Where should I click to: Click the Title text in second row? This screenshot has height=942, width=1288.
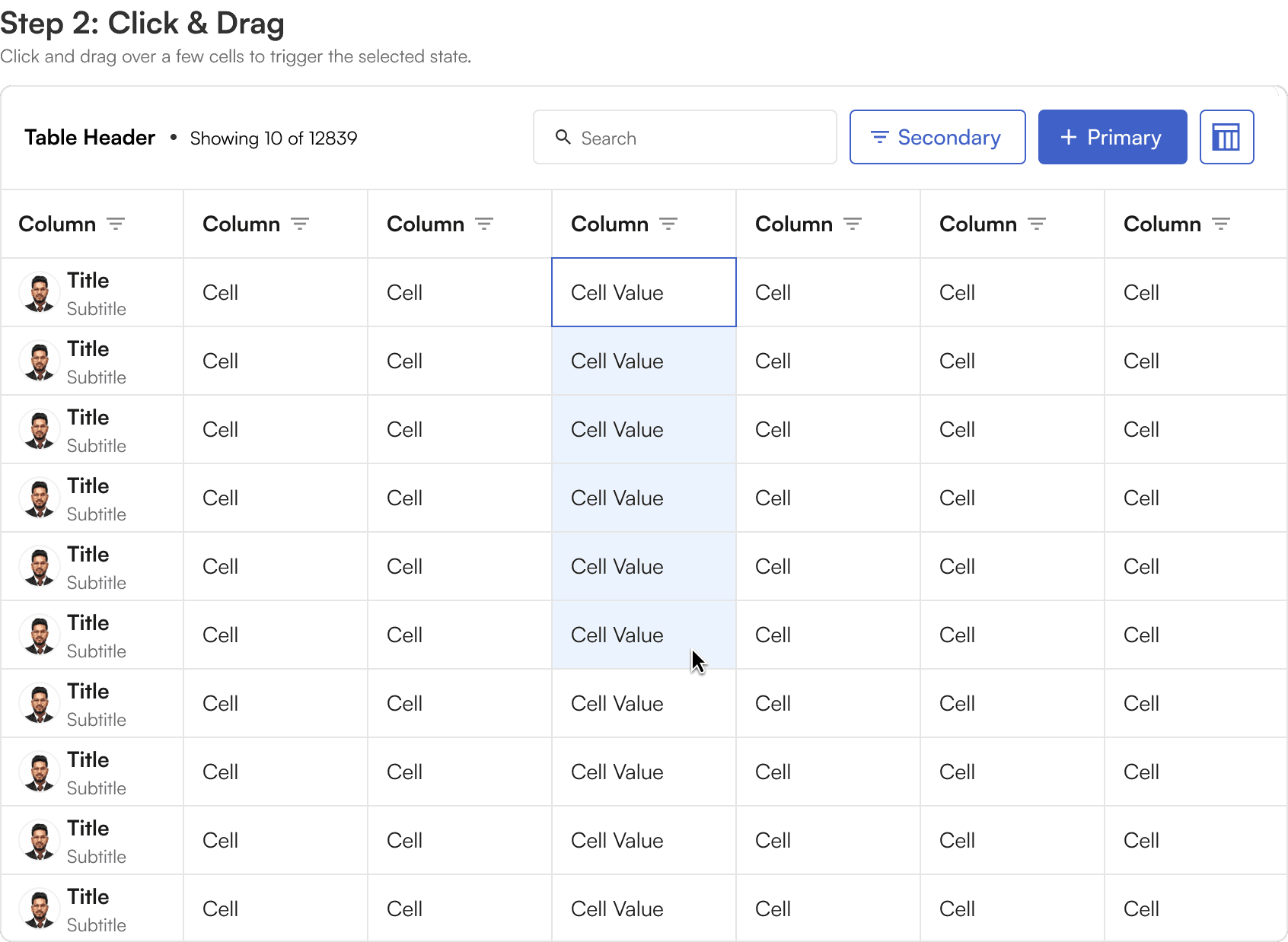tap(88, 349)
